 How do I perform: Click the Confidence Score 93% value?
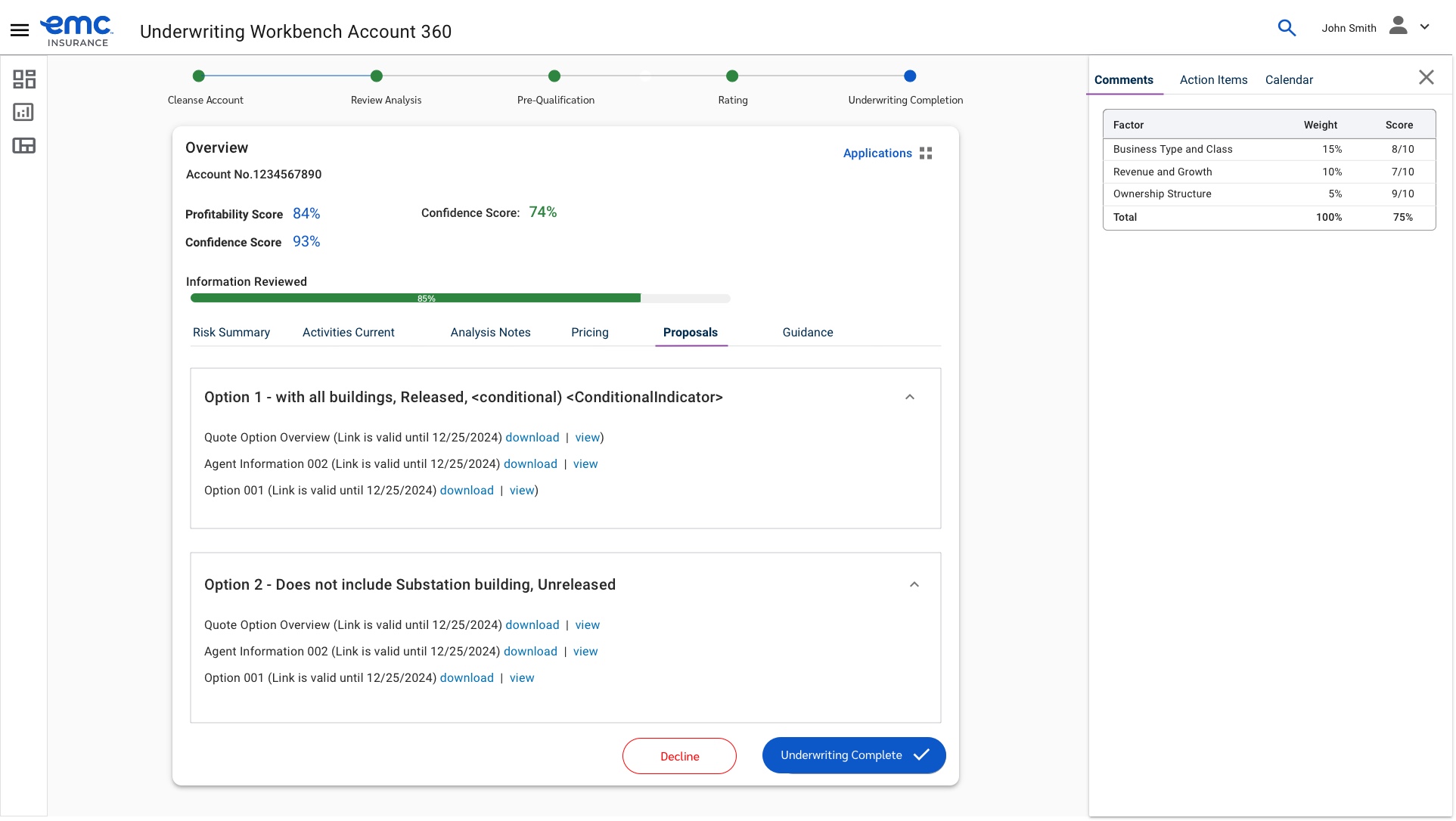click(x=306, y=242)
